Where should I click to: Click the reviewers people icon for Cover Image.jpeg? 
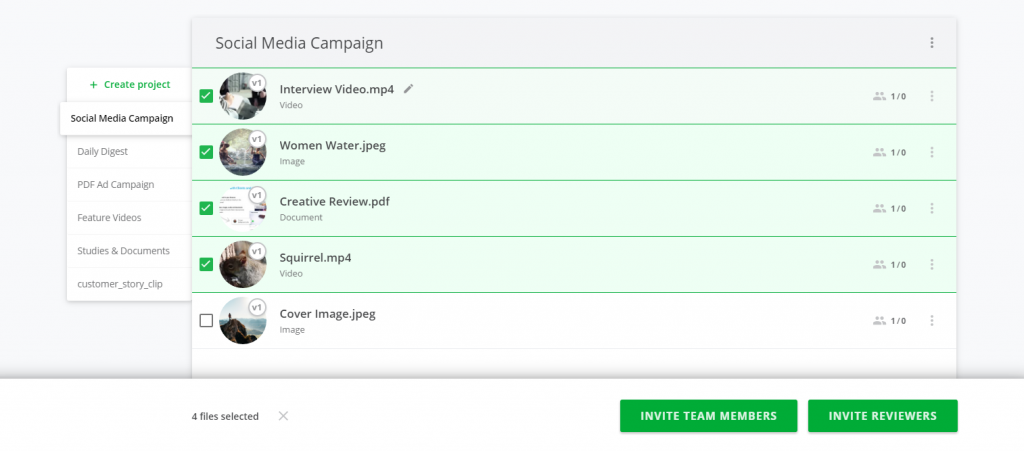pos(880,321)
